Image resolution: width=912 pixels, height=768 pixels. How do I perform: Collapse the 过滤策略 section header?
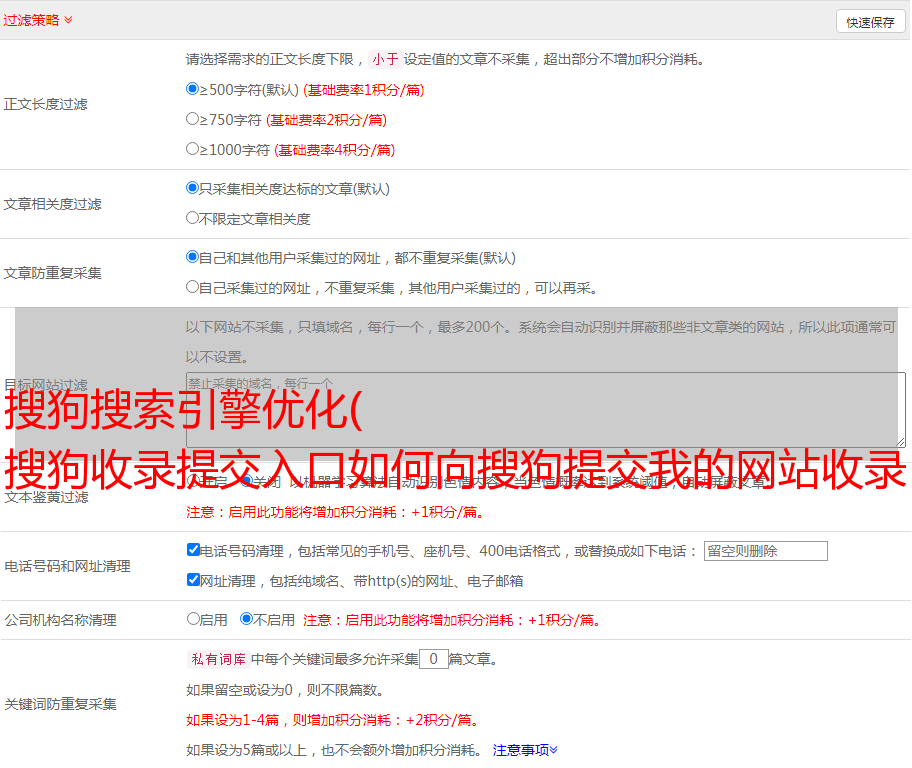coord(38,20)
